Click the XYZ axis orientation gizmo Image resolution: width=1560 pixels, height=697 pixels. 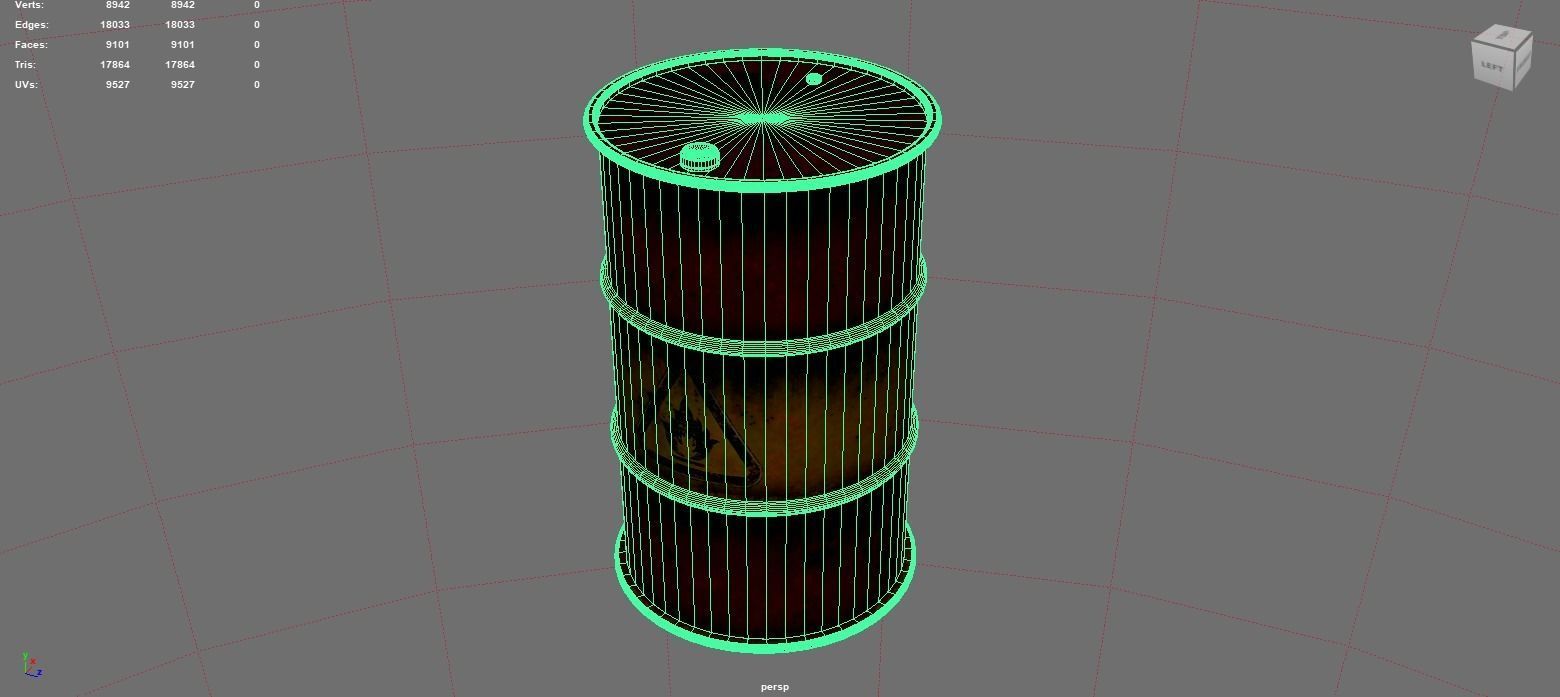(31, 666)
